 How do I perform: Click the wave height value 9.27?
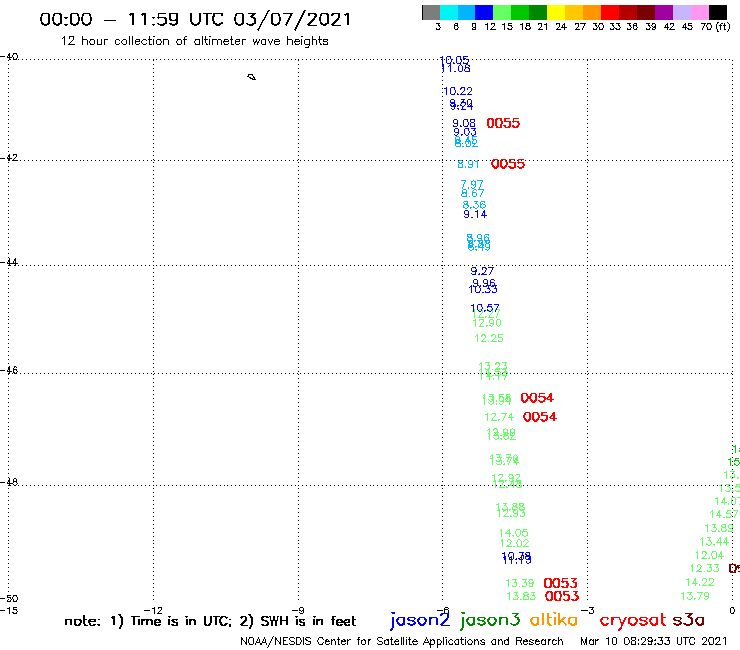tap(482, 271)
